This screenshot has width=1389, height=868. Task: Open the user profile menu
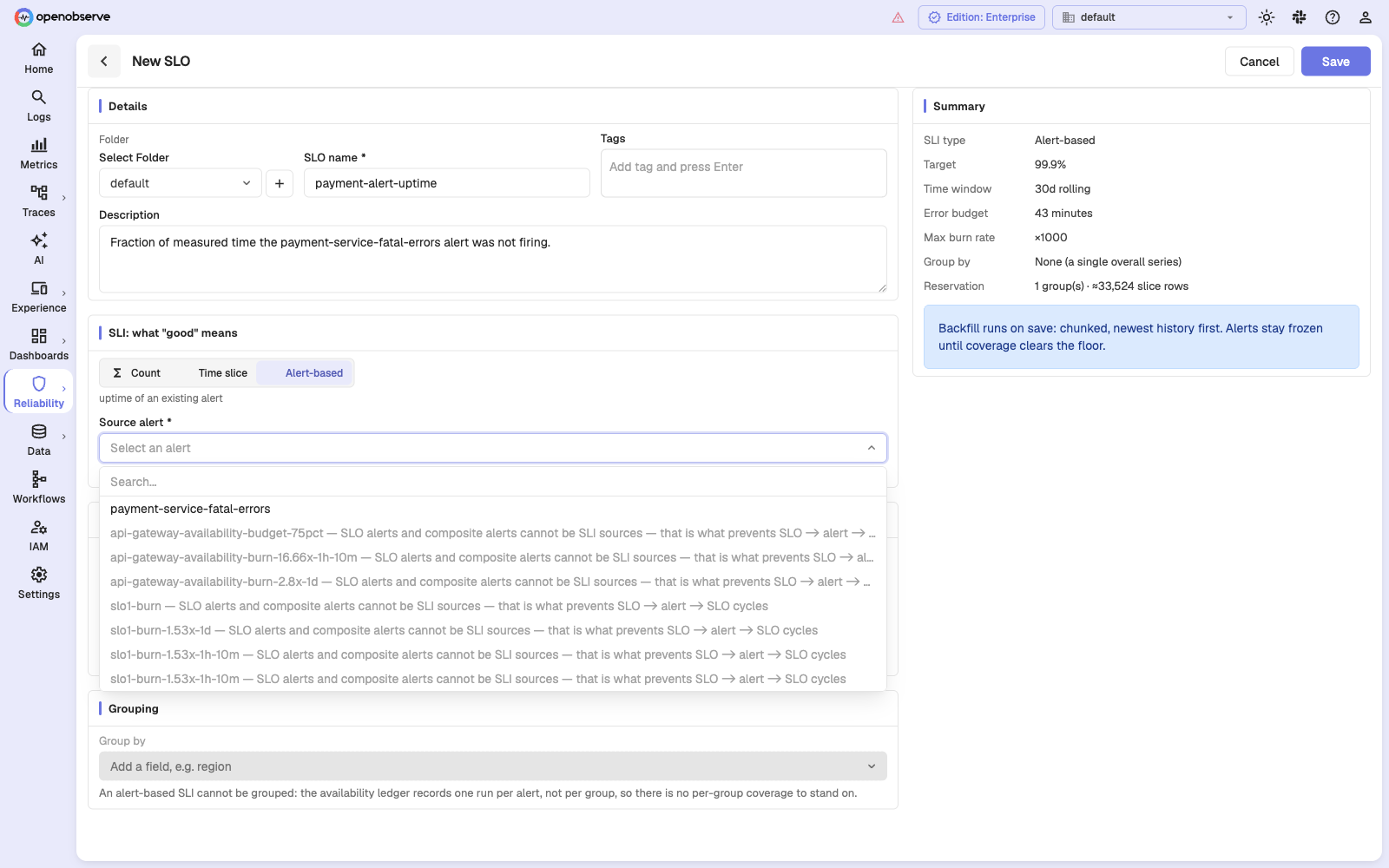point(1366,17)
